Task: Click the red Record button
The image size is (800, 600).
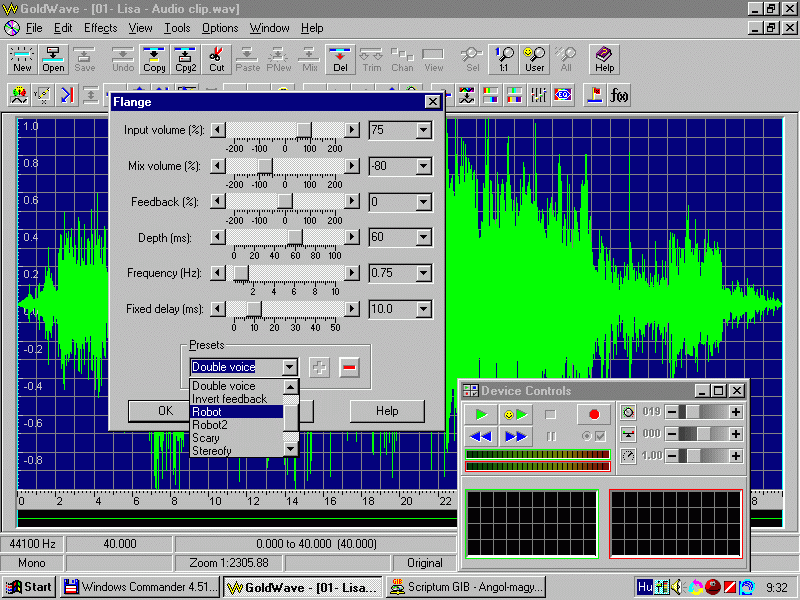Action: point(594,414)
